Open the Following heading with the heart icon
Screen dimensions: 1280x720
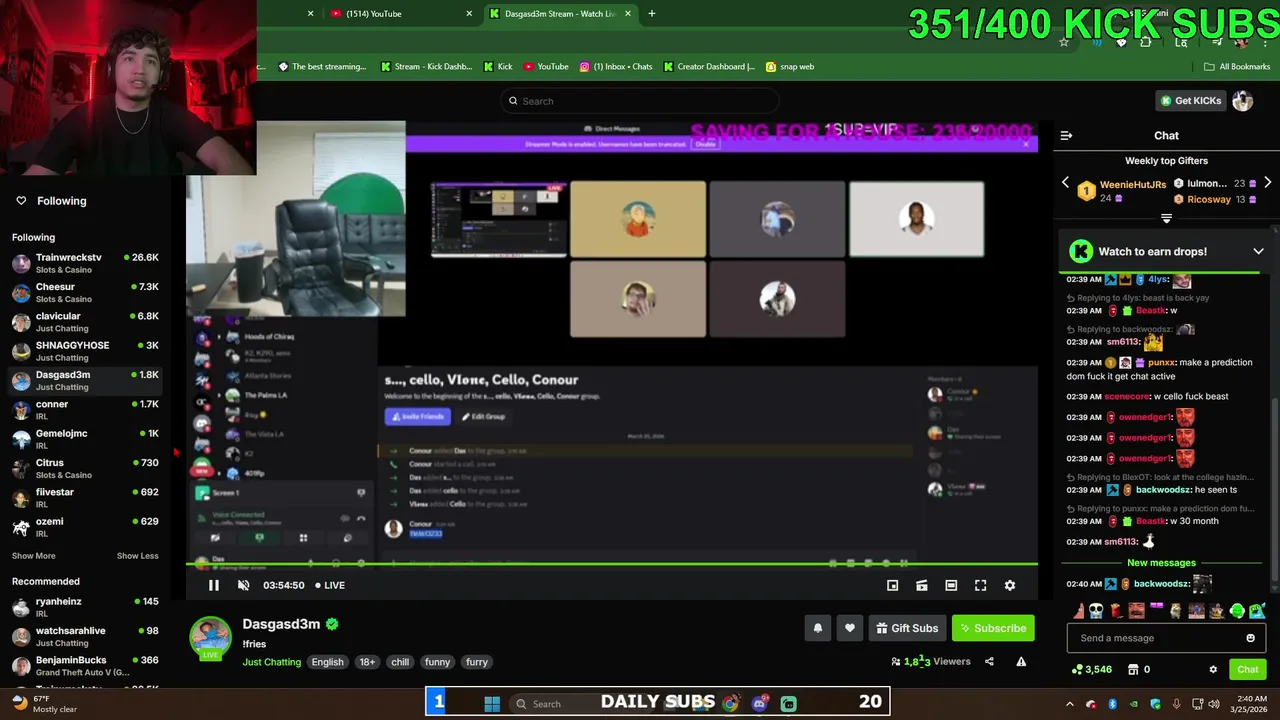pos(51,201)
